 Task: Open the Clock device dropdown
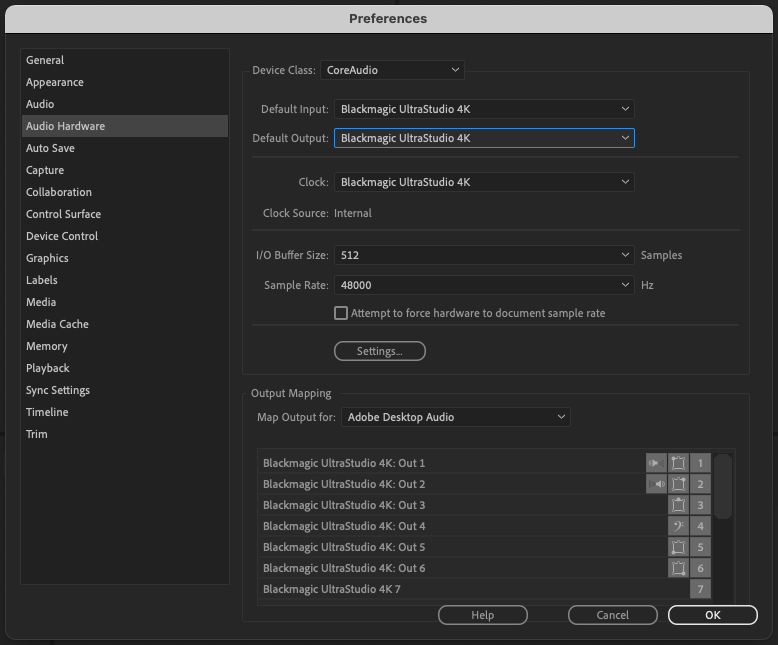484,182
